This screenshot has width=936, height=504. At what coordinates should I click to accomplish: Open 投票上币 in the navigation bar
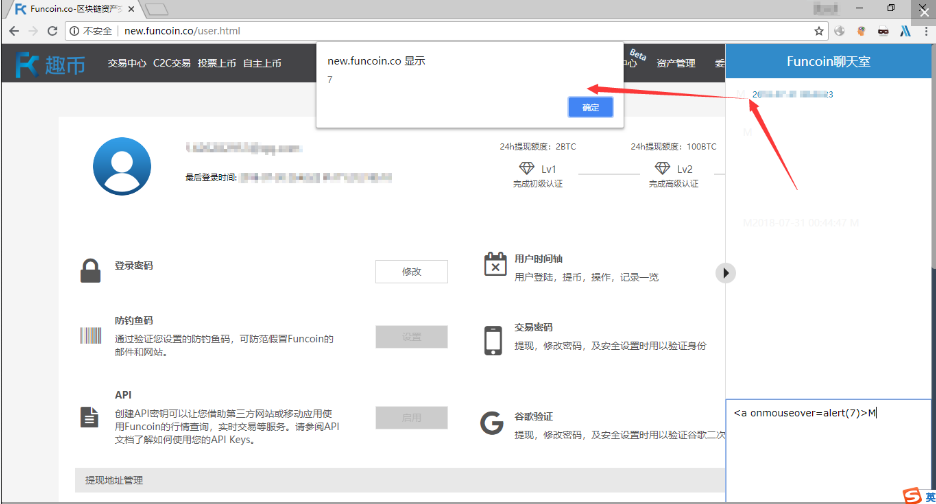pyautogui.click(x=217, y=63)
